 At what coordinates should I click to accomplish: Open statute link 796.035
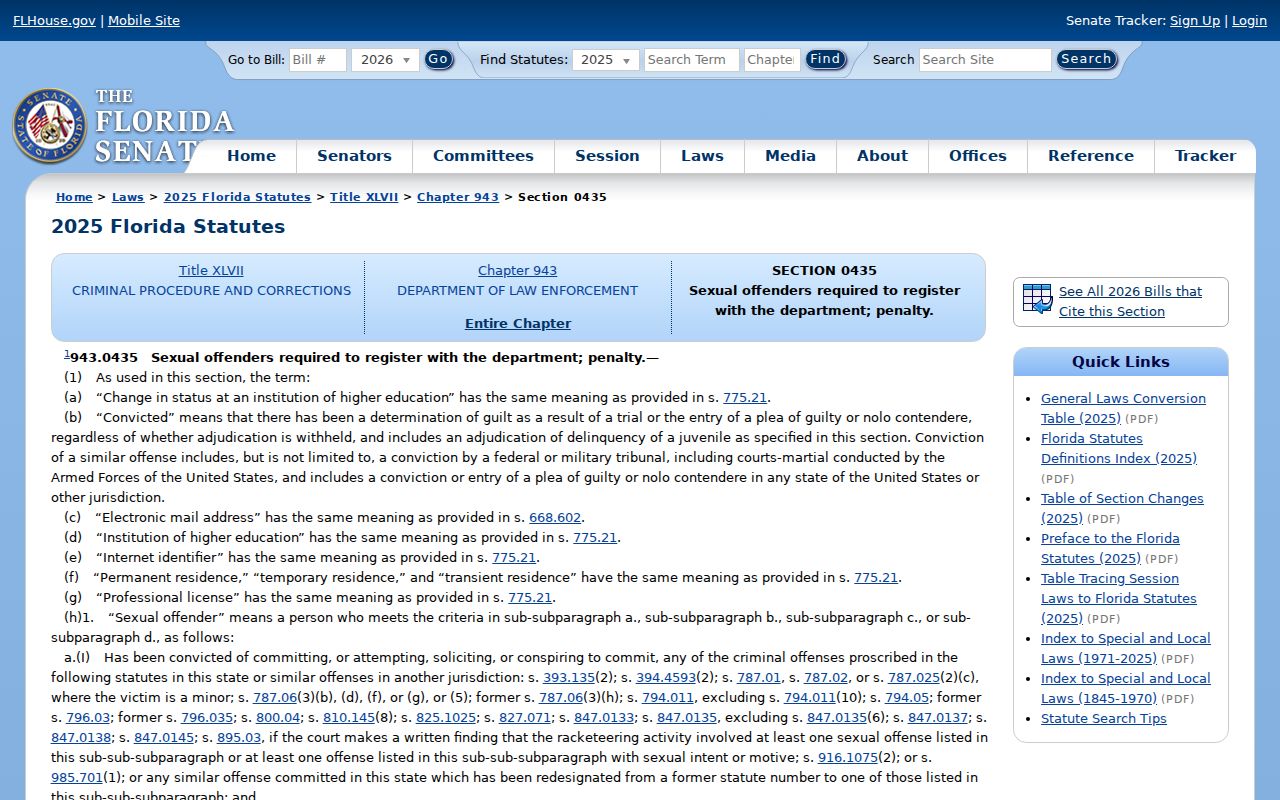[207, 717]
